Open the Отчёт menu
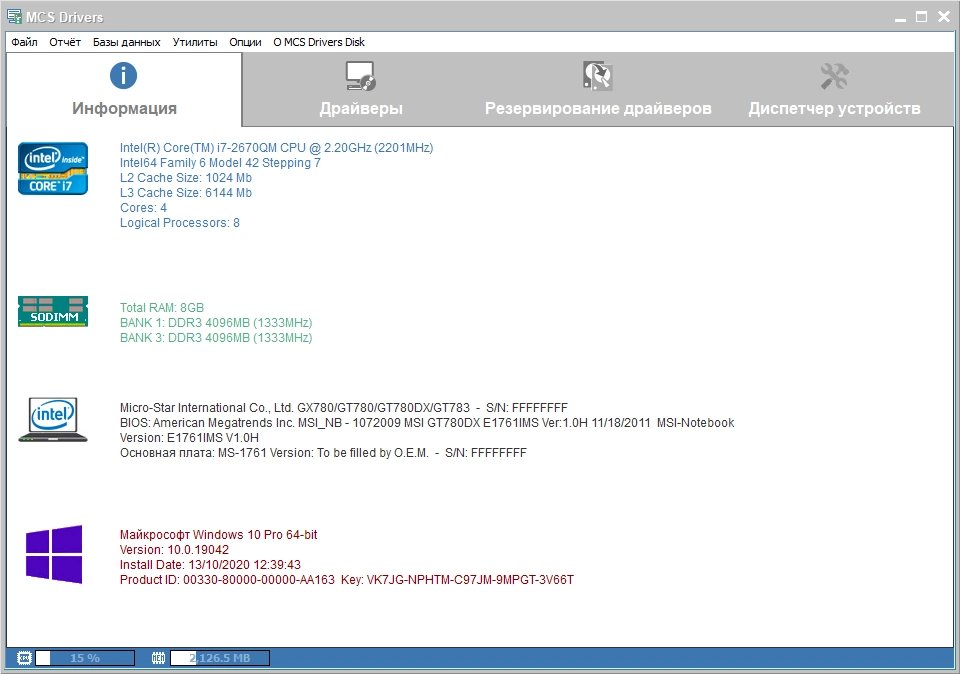960x674 pixels. point(65,42)
